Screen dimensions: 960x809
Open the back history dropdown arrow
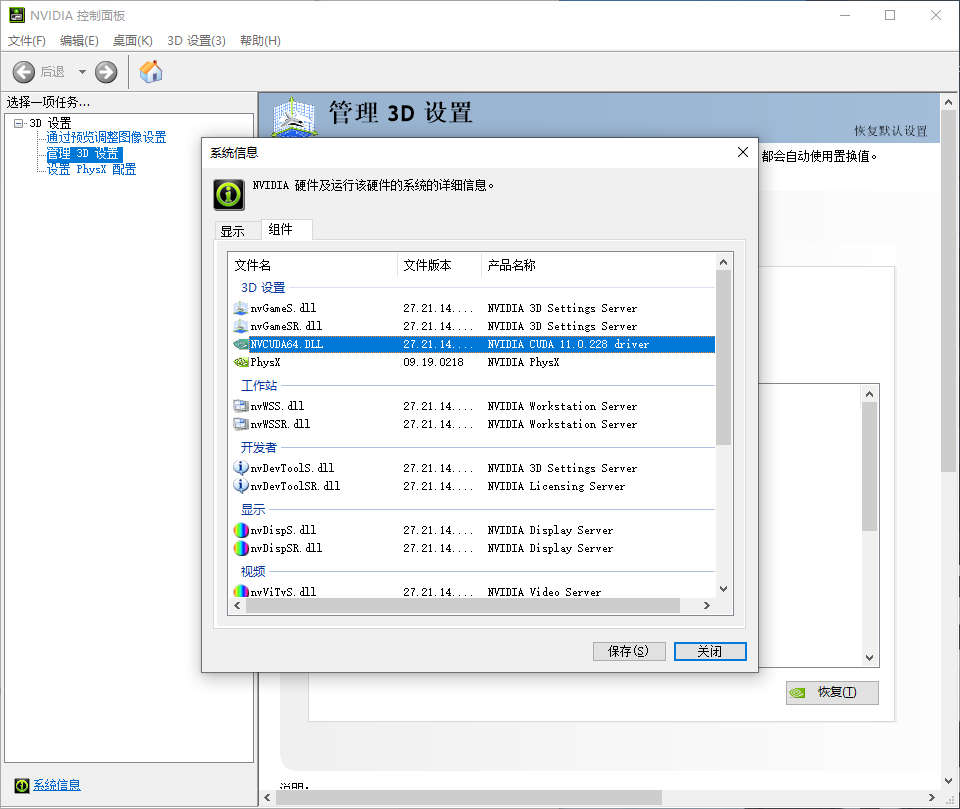[82, 72]
